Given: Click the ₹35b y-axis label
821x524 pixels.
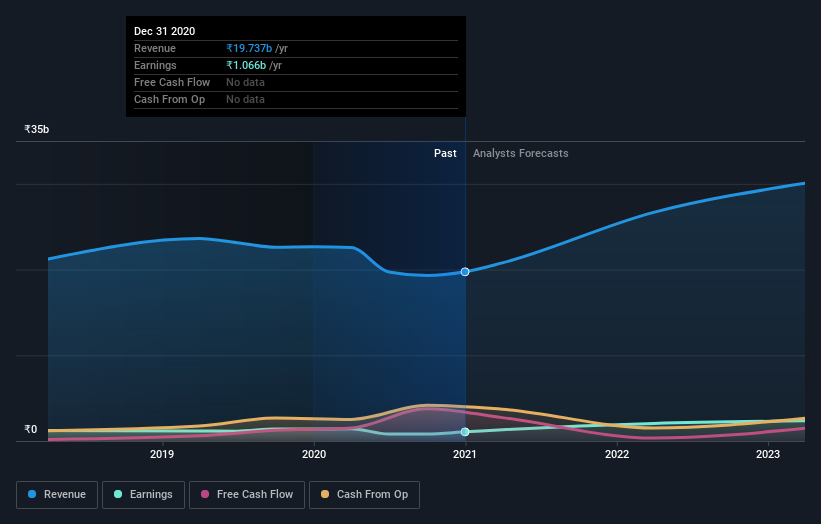Looking at the screenshot, I should point(37,129).
